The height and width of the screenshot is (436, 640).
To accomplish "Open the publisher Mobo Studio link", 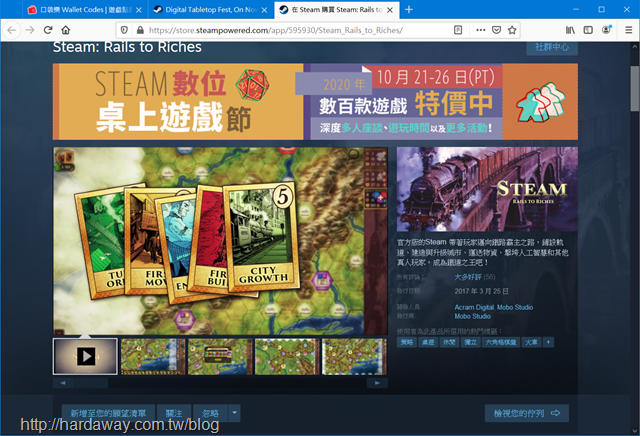I will click(x=473, y=316).
